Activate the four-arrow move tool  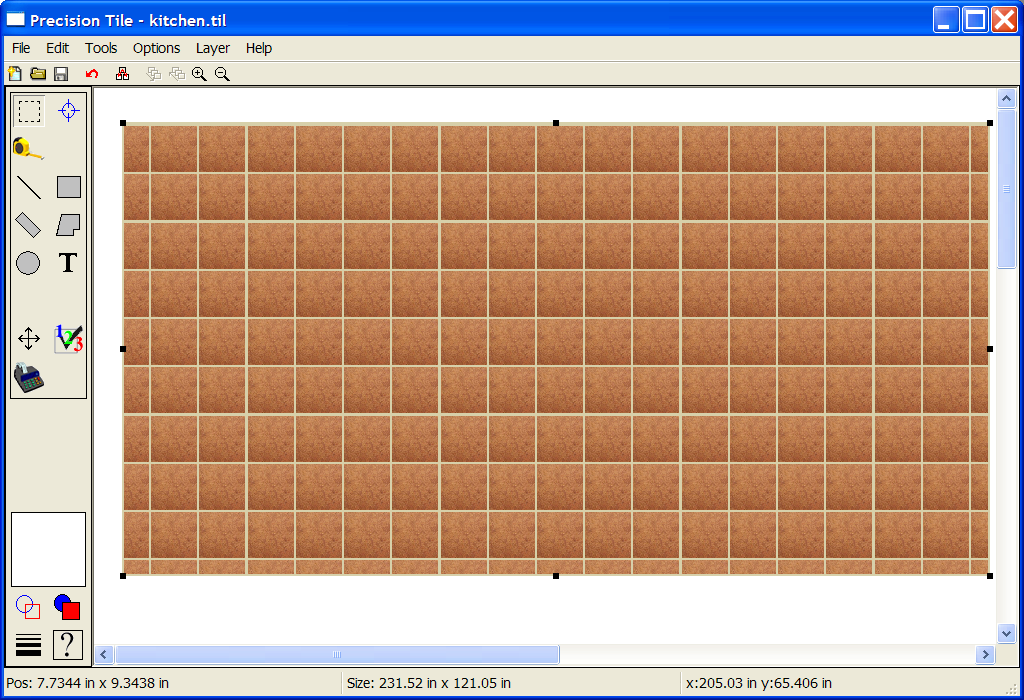[x=29, y=339]
